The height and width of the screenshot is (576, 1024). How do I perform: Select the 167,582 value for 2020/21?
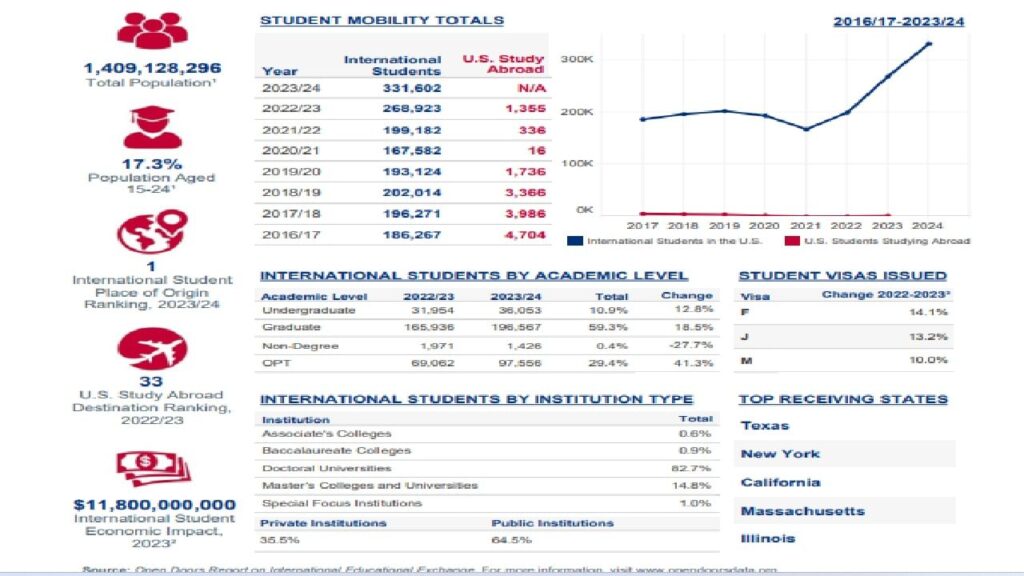click(412, 151)
